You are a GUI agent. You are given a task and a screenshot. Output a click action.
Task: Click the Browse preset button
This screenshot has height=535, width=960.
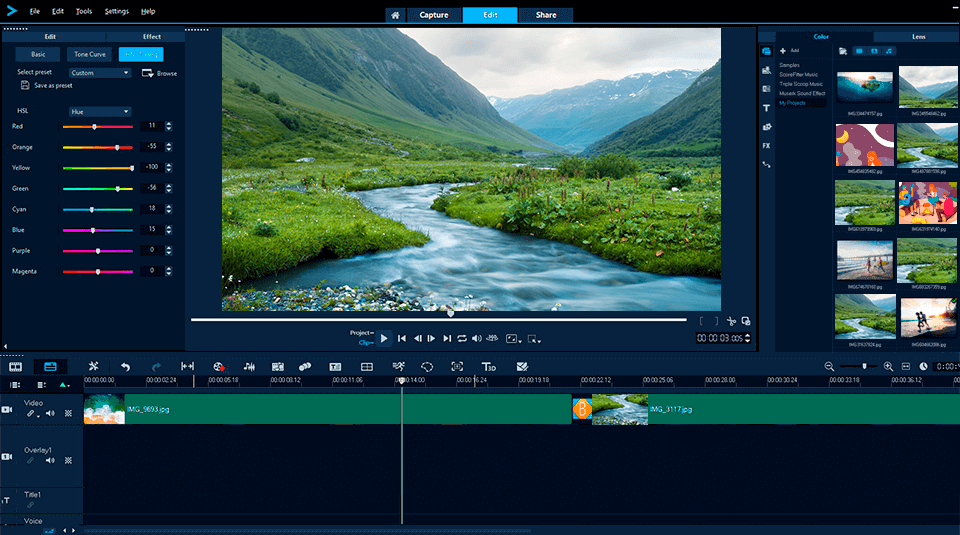[159, 73]
